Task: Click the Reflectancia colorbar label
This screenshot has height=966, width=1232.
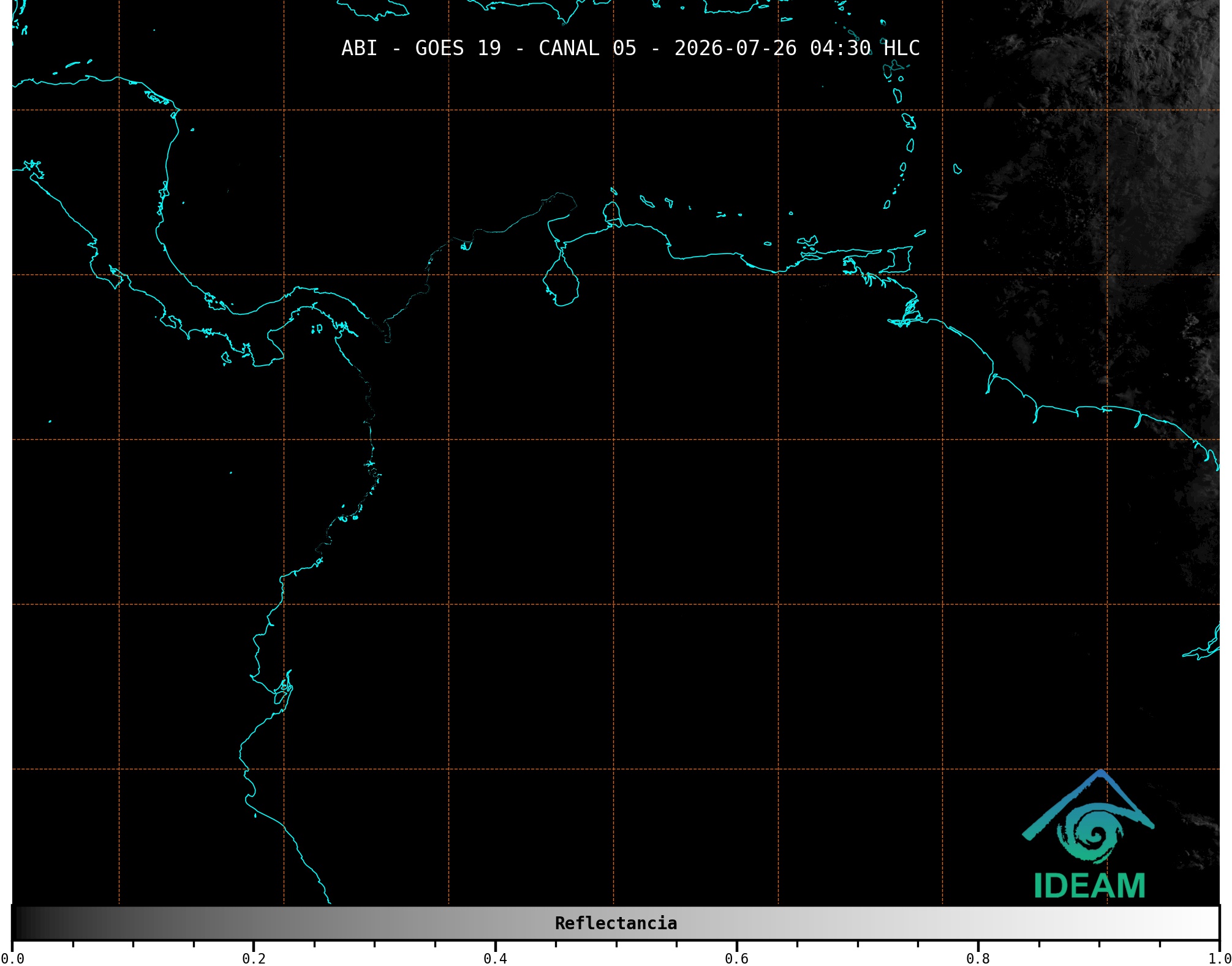Action: pos(616,923)
